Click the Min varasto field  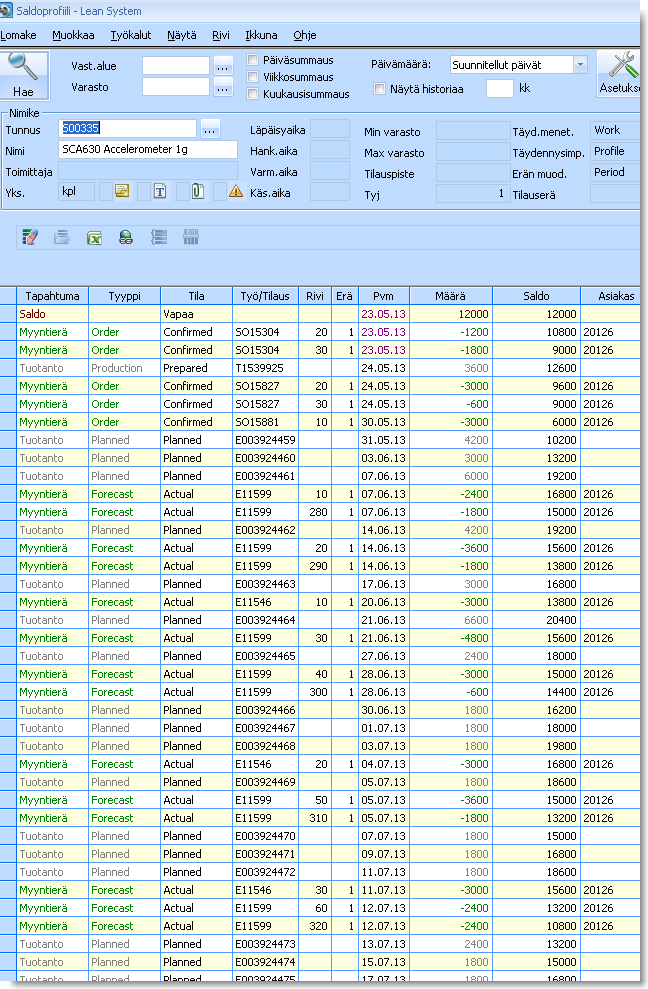click(473, 131)
